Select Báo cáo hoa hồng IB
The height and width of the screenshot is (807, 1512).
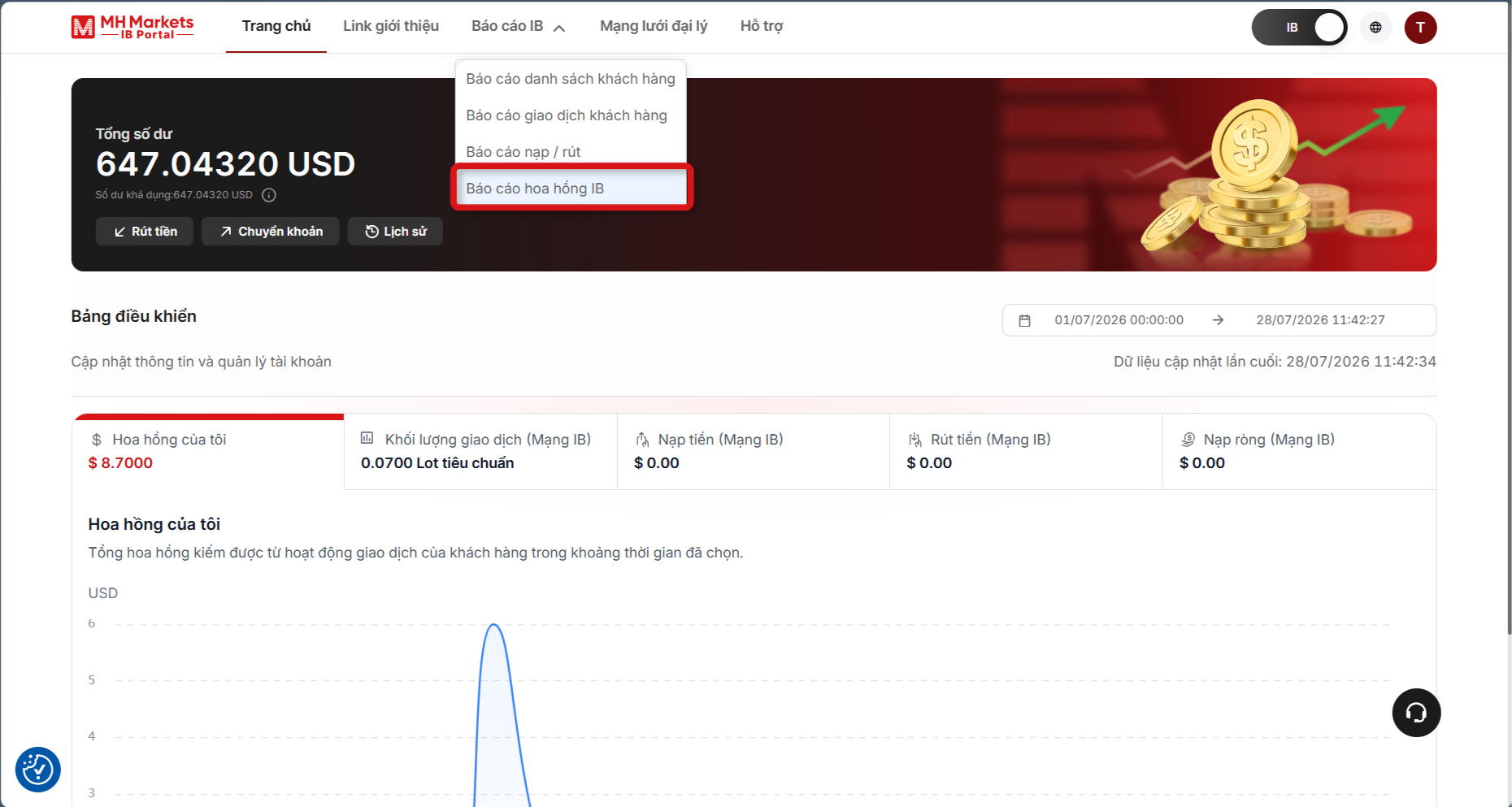point(571,189)
